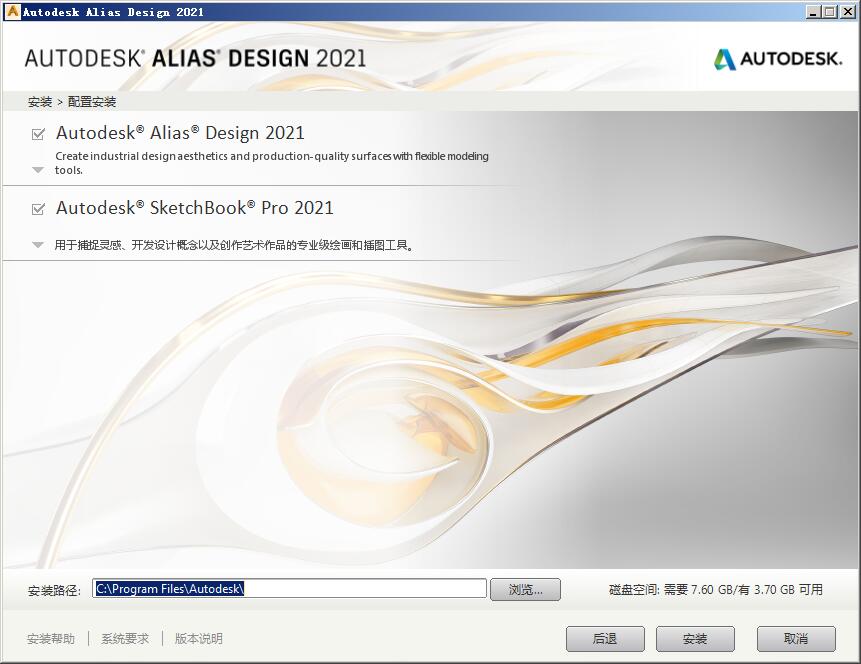The image size is (861, 664).
Task: Go back with the 后退 button
Action: [x=605, y=638]
